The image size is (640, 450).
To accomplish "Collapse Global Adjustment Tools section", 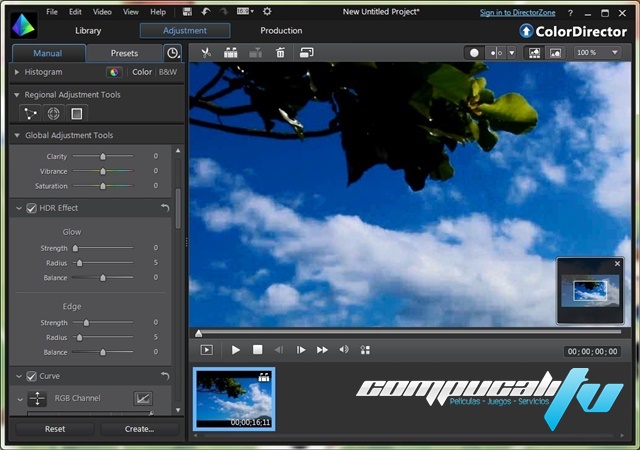I will pos(17,135).
